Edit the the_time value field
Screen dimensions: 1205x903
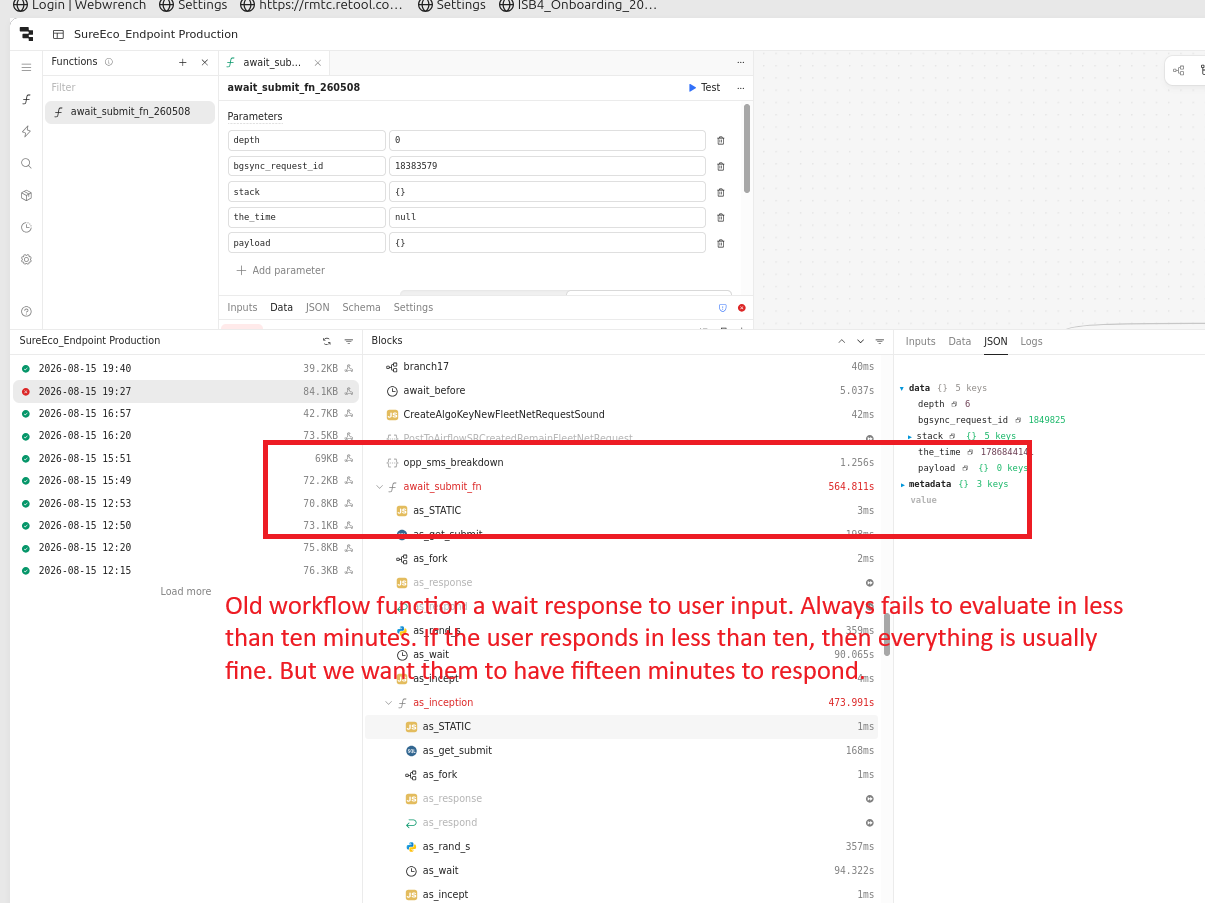[547, 217]
